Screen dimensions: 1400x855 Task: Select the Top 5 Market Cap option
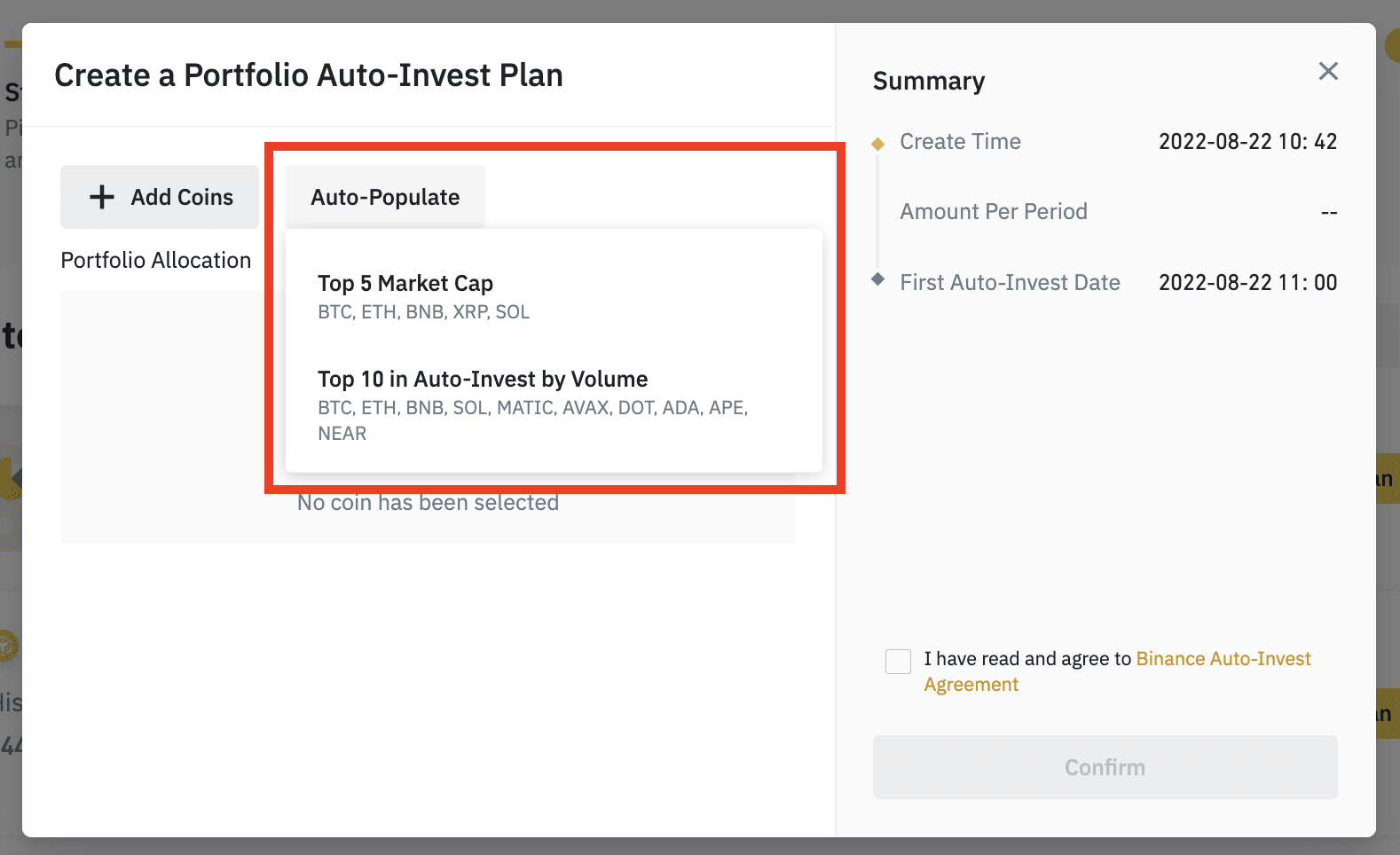(x=405, y=284)
